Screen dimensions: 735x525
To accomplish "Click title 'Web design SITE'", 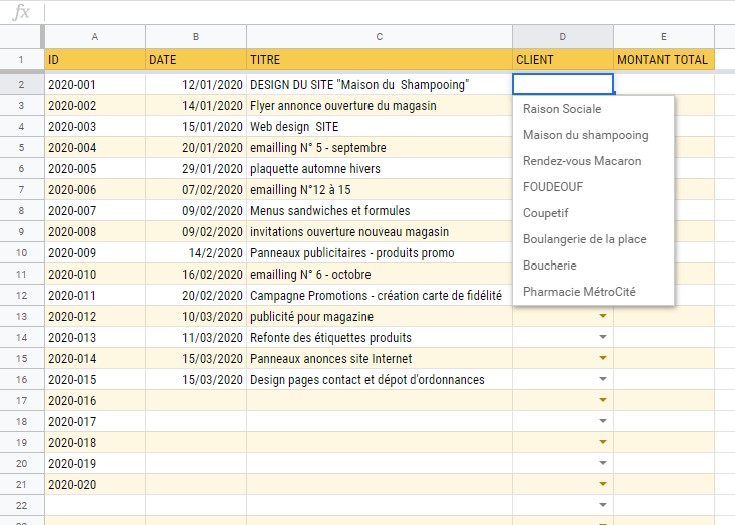I will (x=379, y=127).
